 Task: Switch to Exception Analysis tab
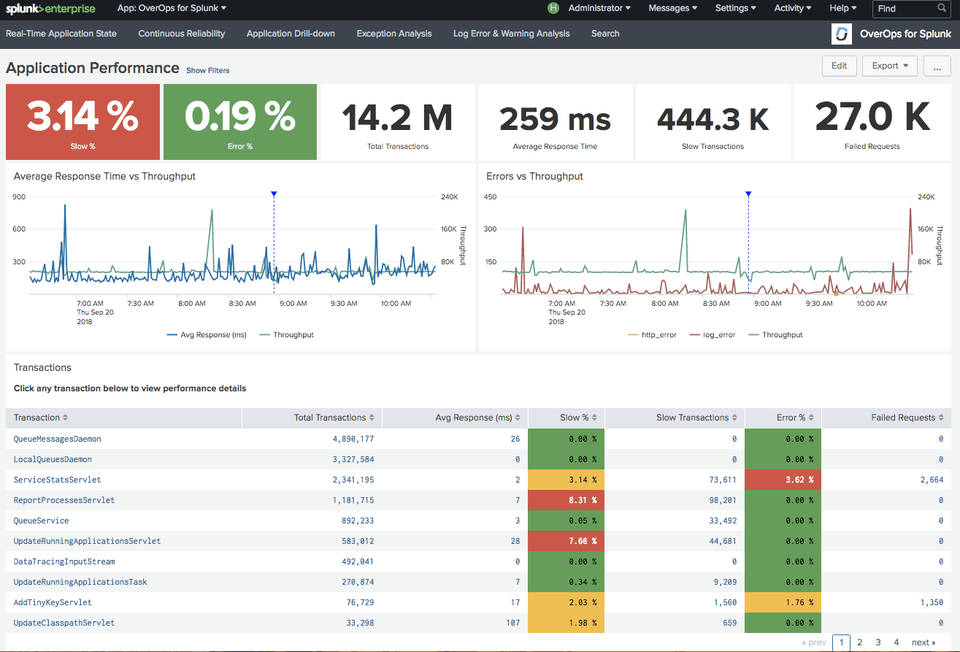pos(394,34)
